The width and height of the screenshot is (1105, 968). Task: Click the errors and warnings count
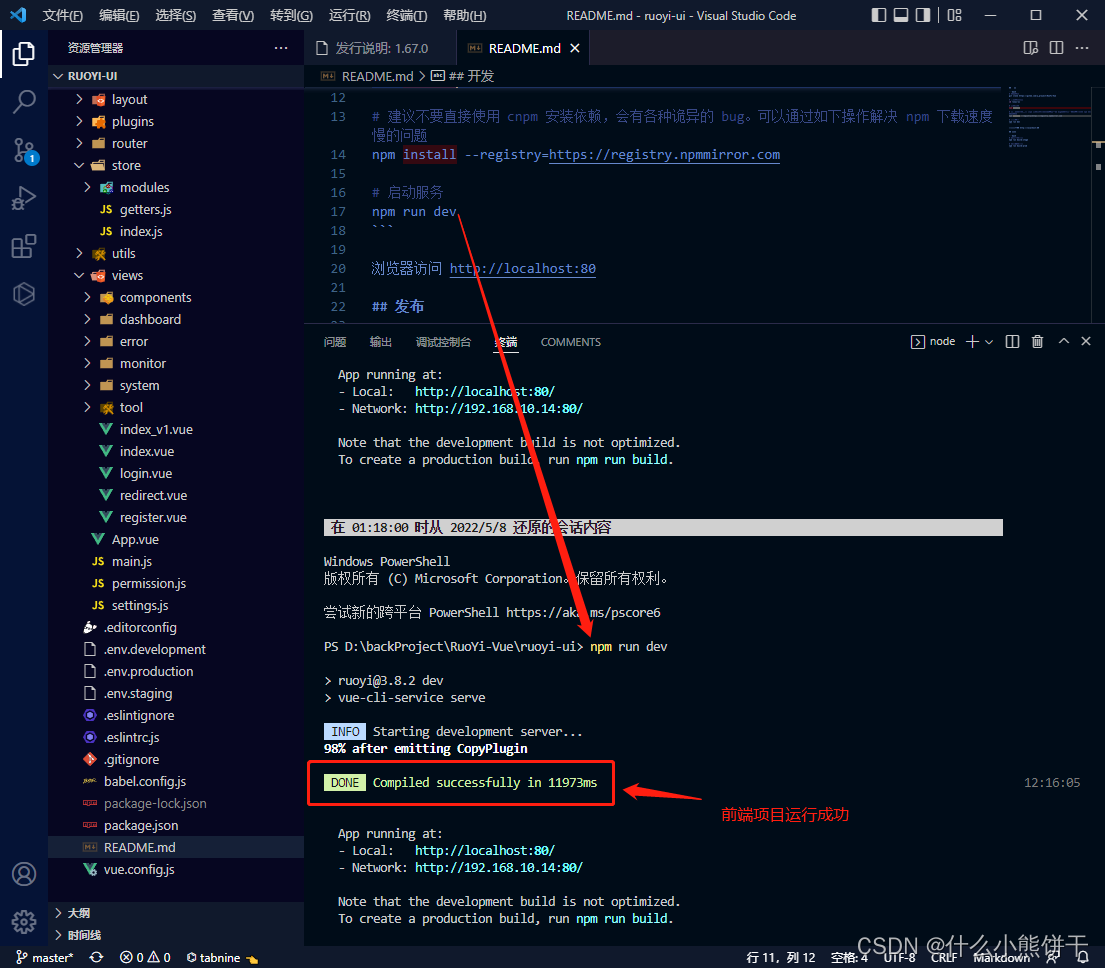[145, 957]
